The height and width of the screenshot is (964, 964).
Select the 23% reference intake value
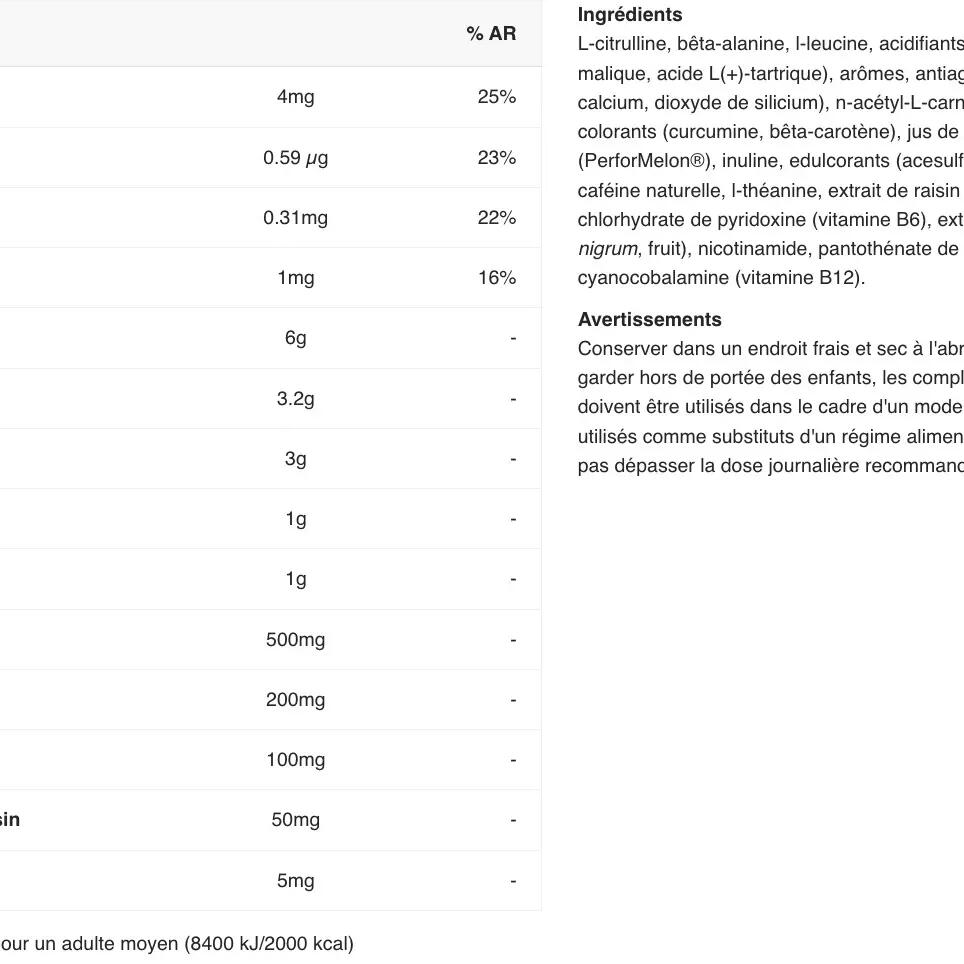(x=496, y=158)
